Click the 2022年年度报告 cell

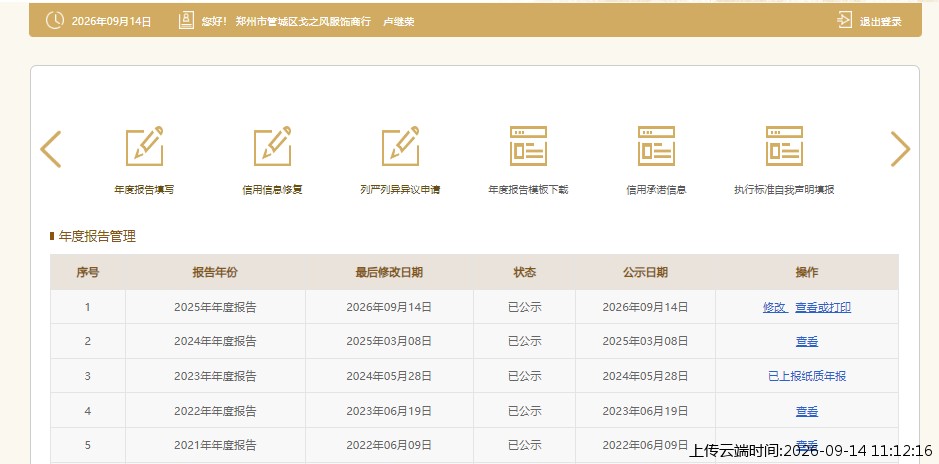[215, 411]
